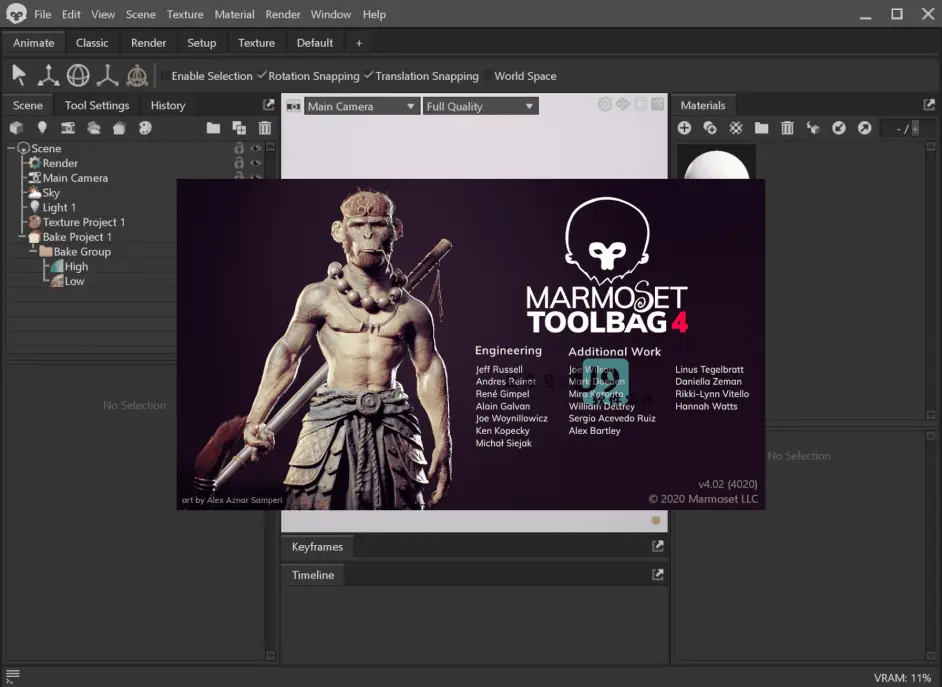Hide the Scene root via eye icon

coord(255,148)
